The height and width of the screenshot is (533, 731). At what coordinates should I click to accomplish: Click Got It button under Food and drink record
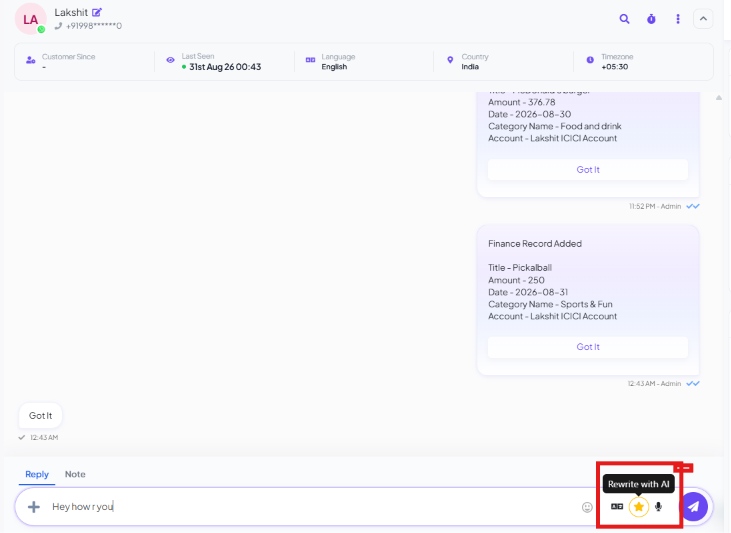pyautogui.click(x=588, y=170)
